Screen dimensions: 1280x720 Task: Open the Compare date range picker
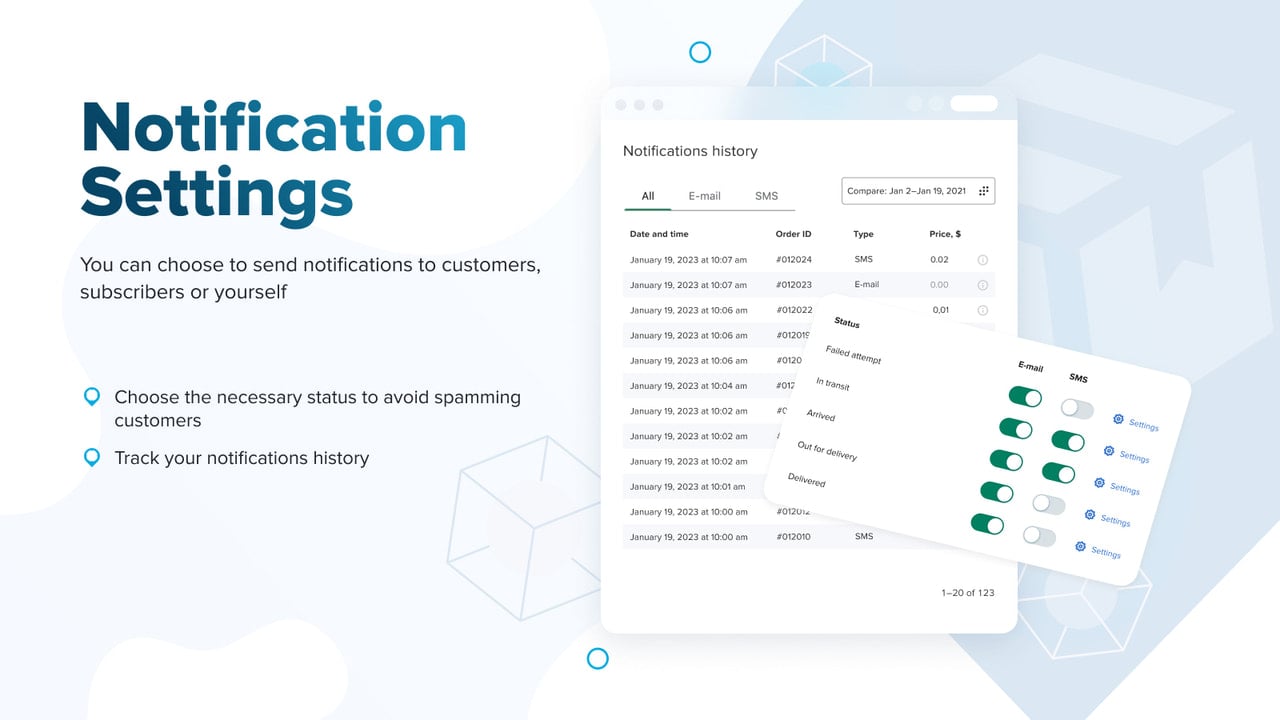tap(918, 191)
